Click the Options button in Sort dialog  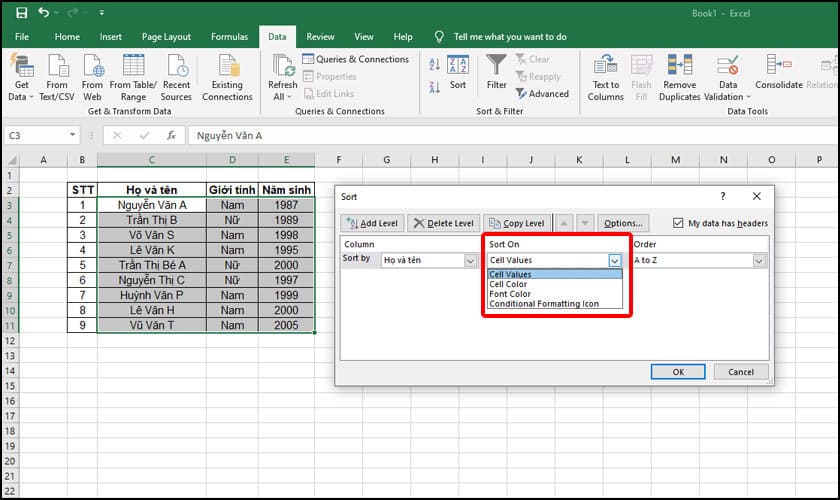pyautogui.click(x=624, y=223)
